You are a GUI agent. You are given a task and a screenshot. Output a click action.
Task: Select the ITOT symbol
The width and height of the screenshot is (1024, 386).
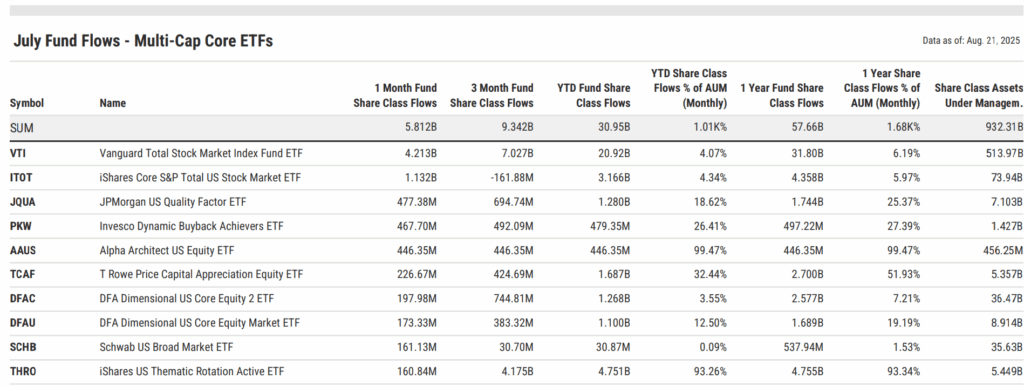click(21, 178)
